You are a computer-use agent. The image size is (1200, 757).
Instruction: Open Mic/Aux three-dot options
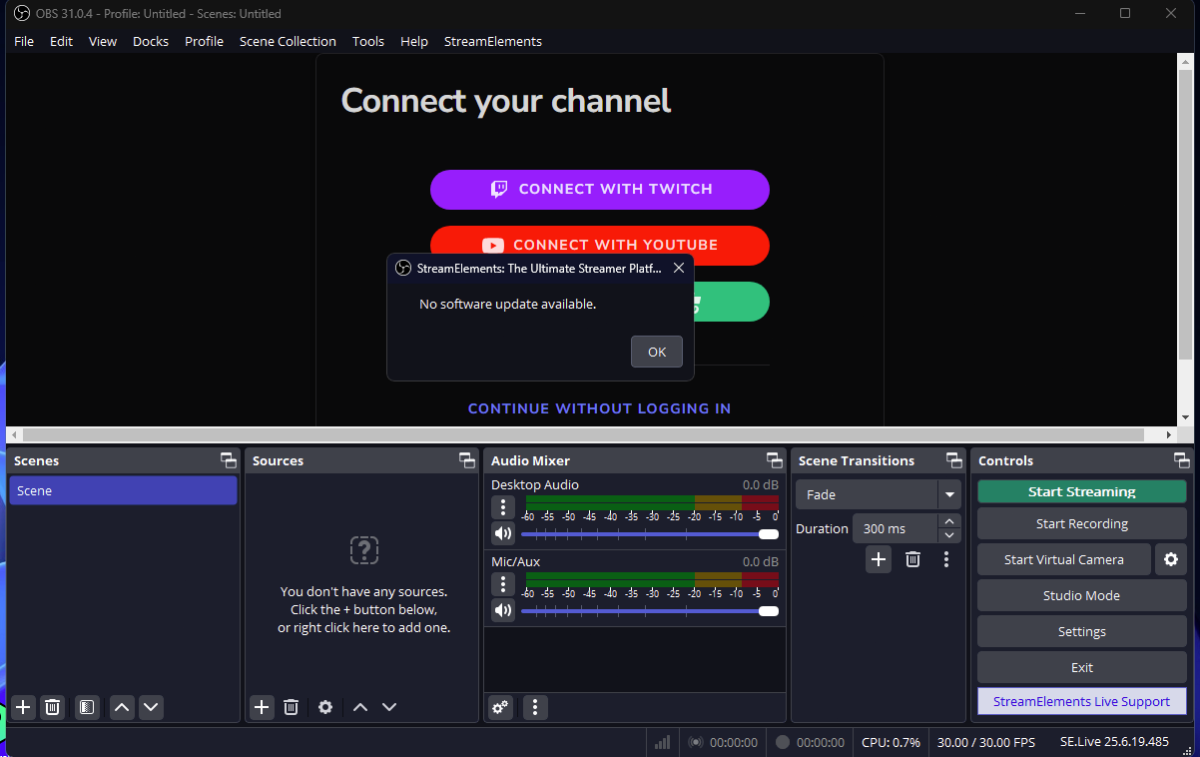point(503,584)
